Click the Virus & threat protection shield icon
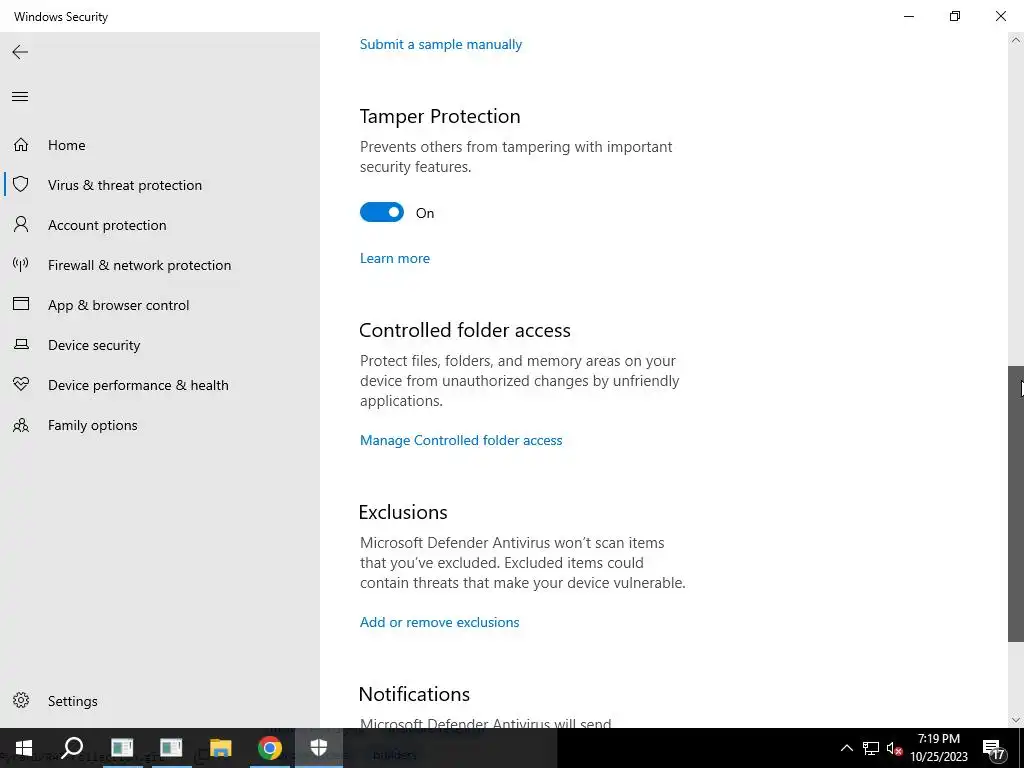Screen dimensions: 1024x768 [x=21, y=185]
